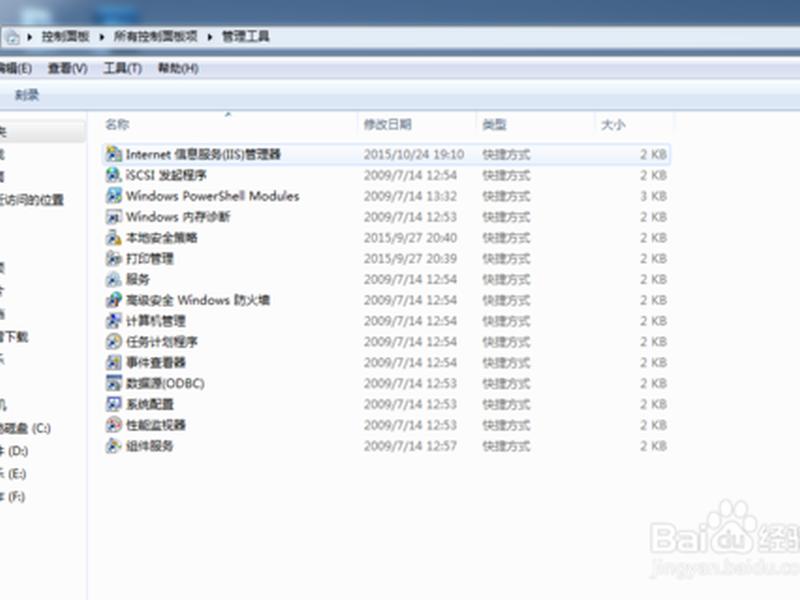Click the 系统配置 file name
The image size is (800, 600).
[150, 404]
